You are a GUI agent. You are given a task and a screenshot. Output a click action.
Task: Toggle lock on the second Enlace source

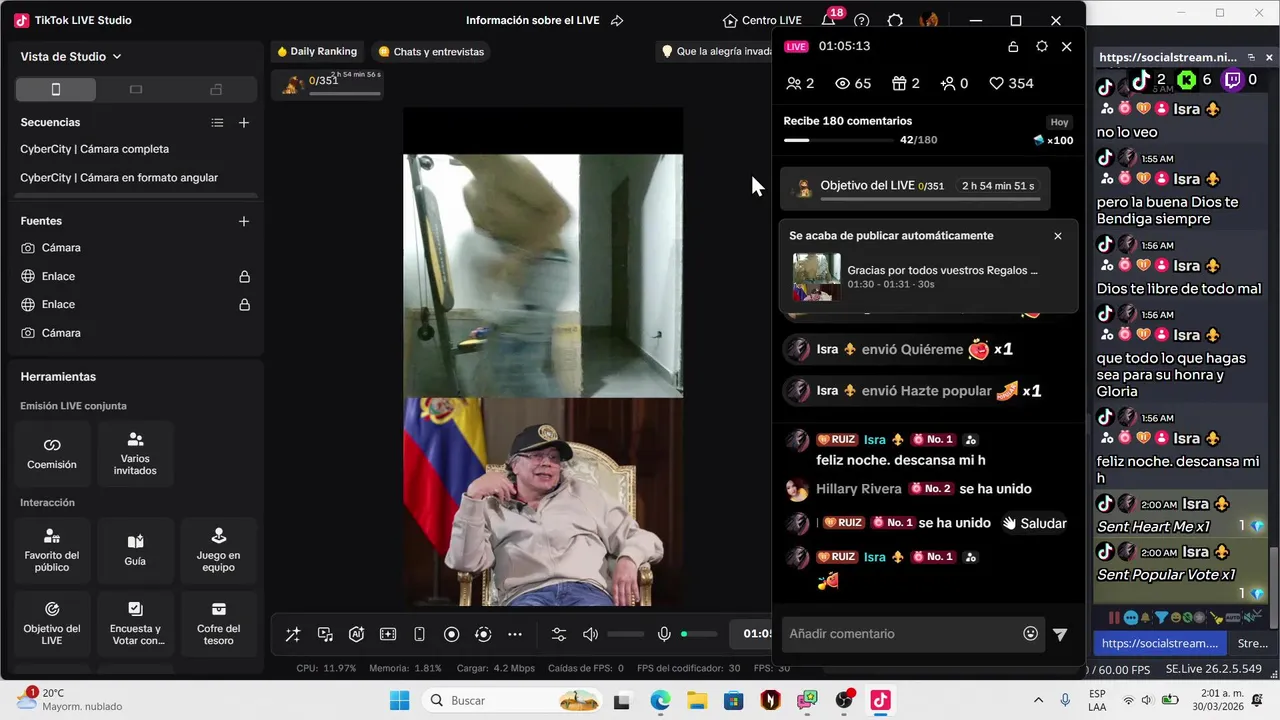244,304
